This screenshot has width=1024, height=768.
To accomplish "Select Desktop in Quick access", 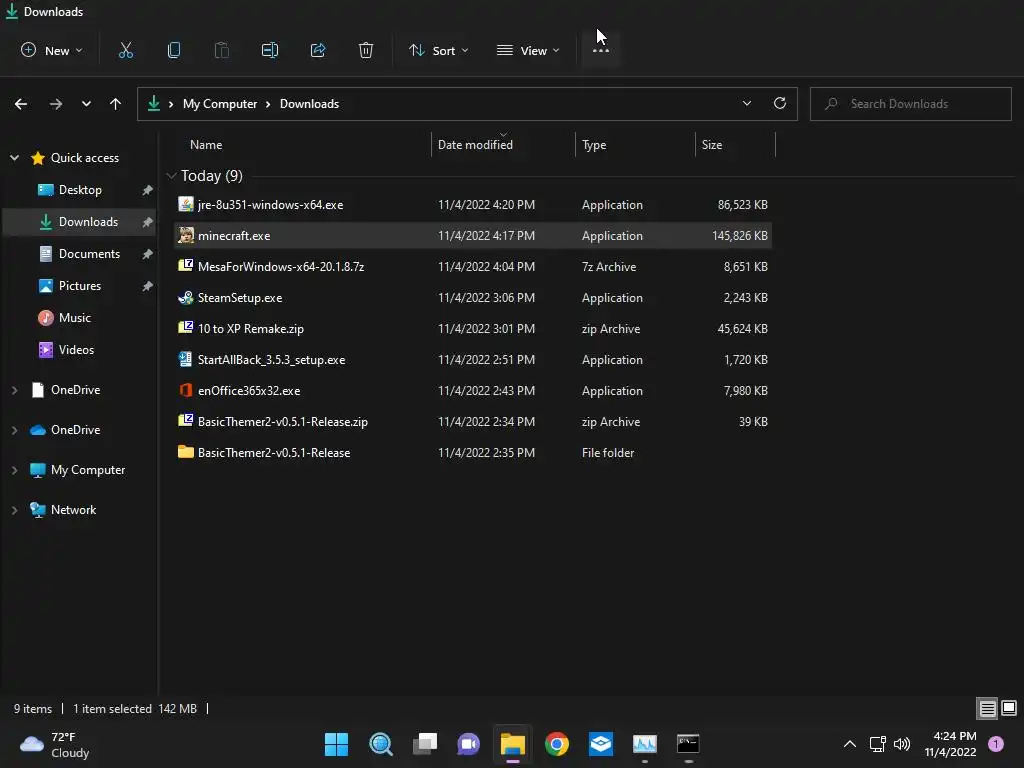I will point(80,190).
